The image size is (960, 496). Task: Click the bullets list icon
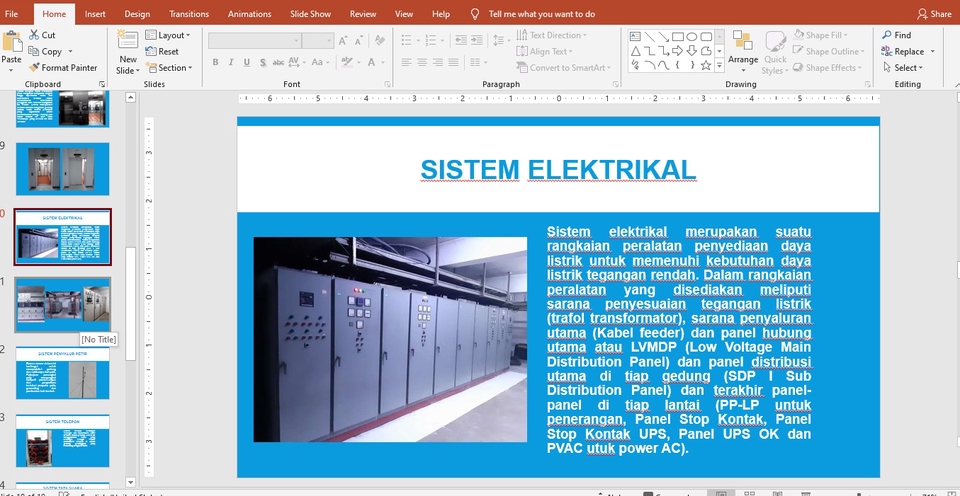(x=407, y=40)
